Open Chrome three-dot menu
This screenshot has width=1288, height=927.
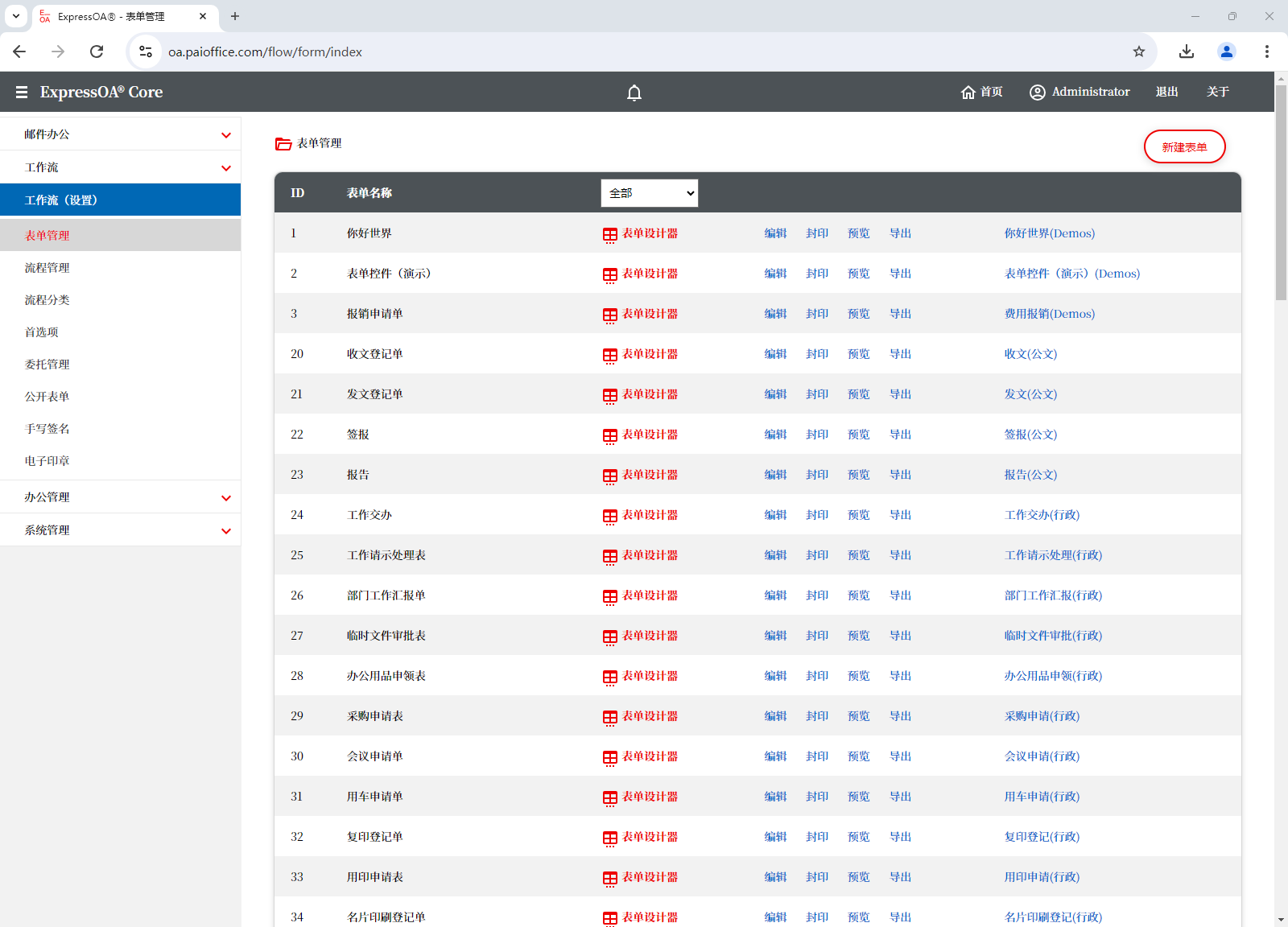1266,51
